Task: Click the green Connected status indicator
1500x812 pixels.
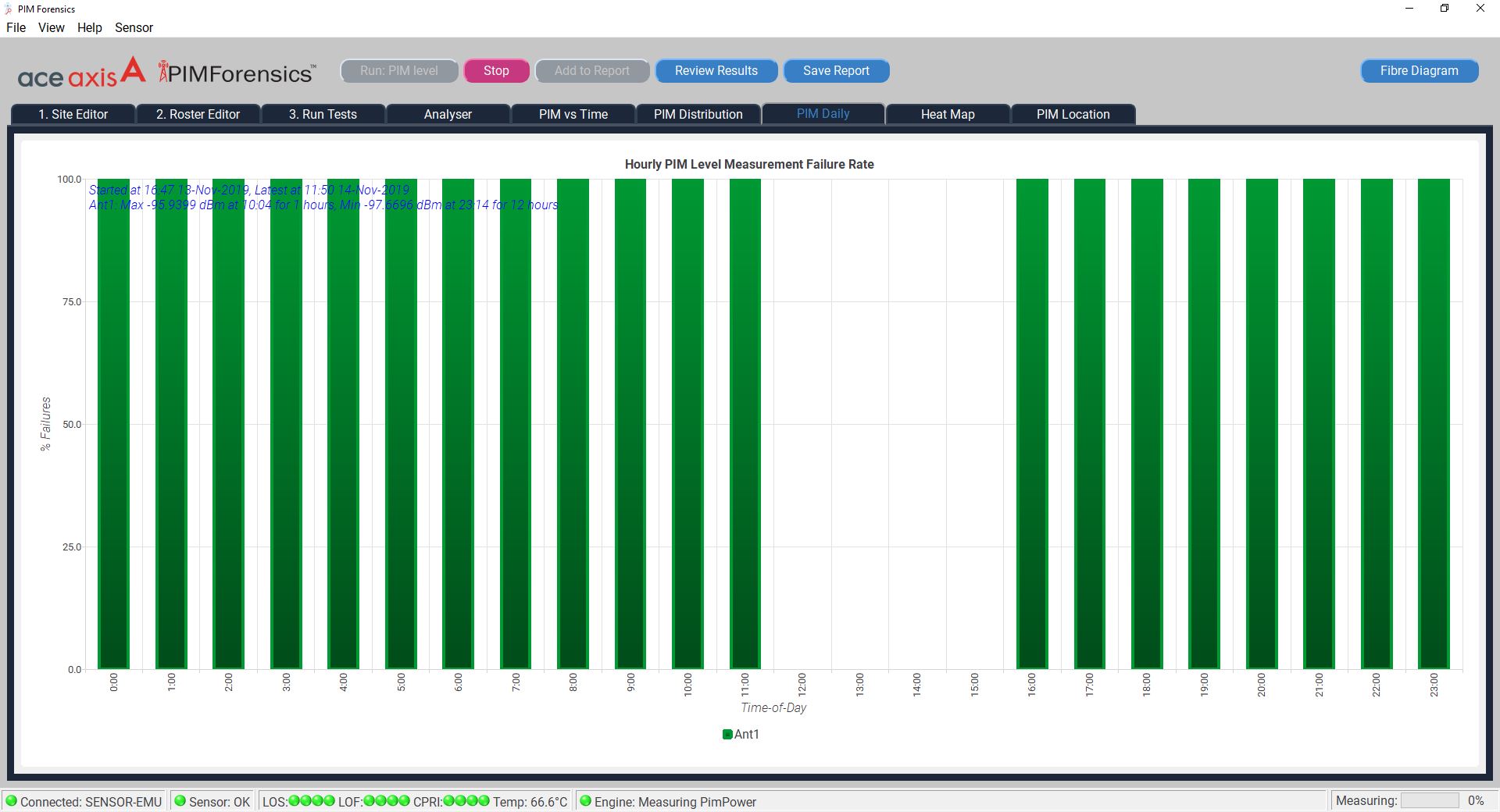Action: click(x=11, y=801)
